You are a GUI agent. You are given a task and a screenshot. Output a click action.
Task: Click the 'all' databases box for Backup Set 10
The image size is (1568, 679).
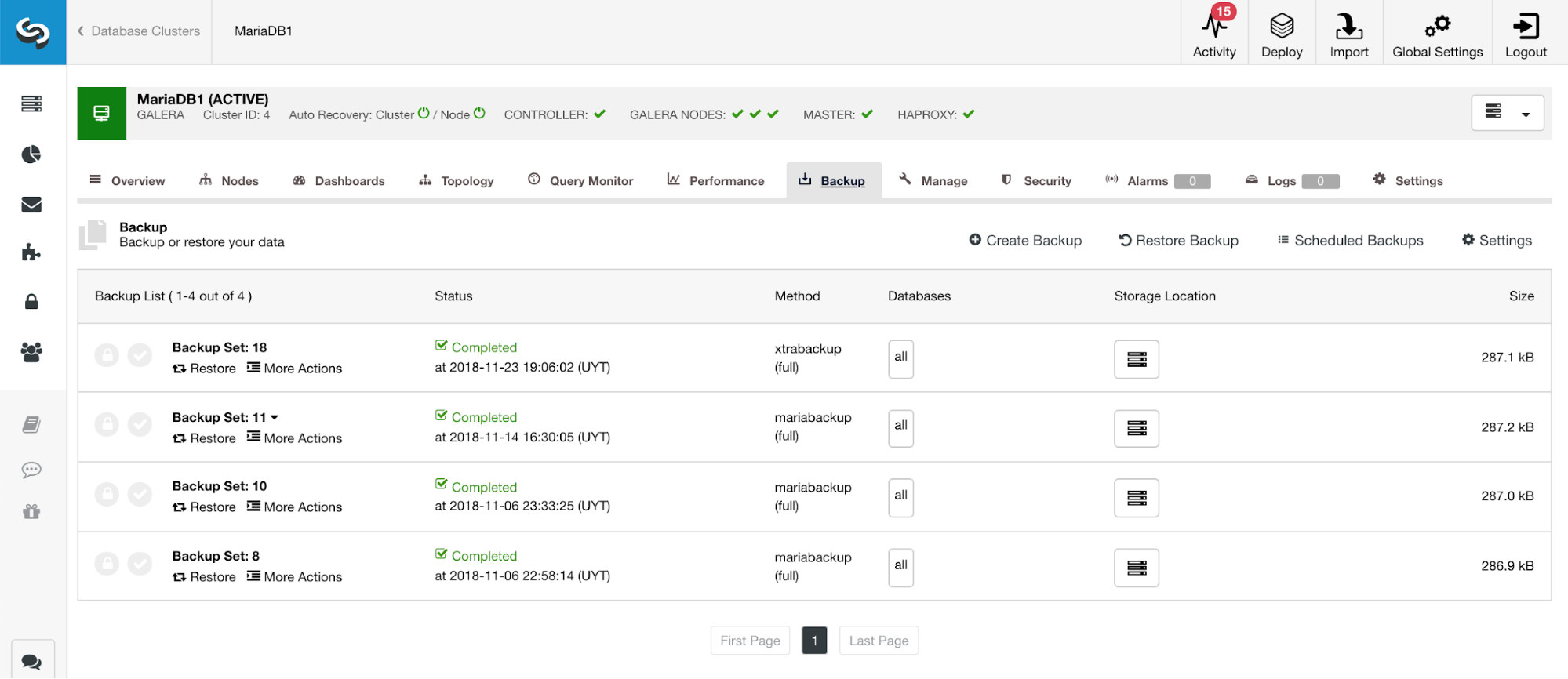[900, 498]
